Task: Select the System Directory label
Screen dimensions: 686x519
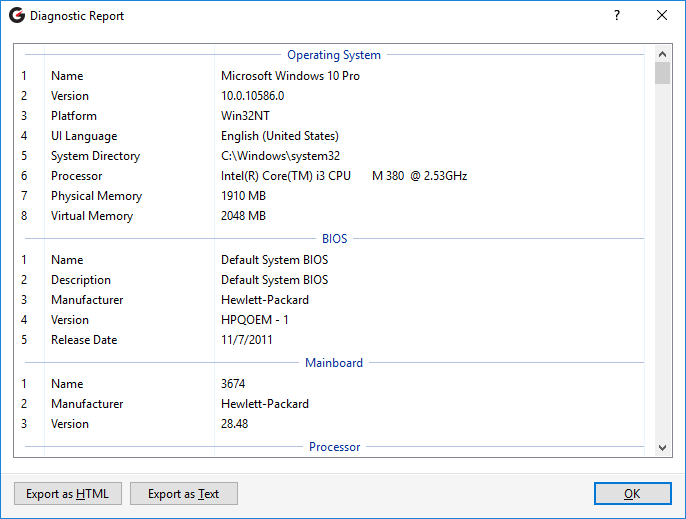Action: [x=95, y=156]
